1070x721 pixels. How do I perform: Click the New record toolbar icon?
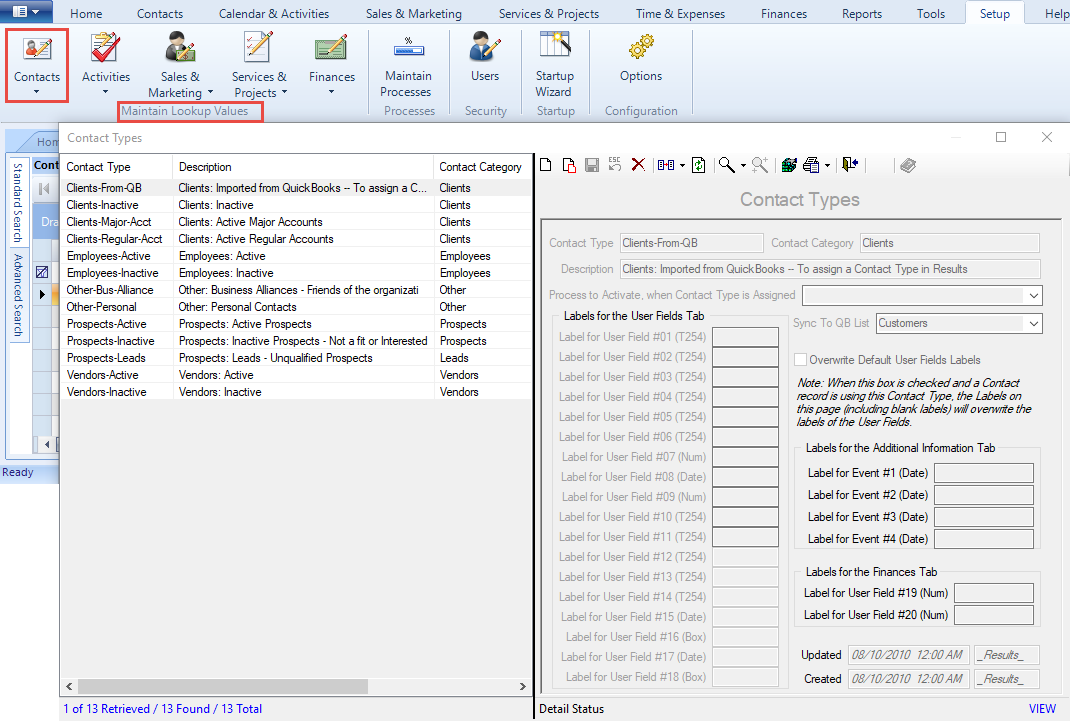[x=546, y=165]
